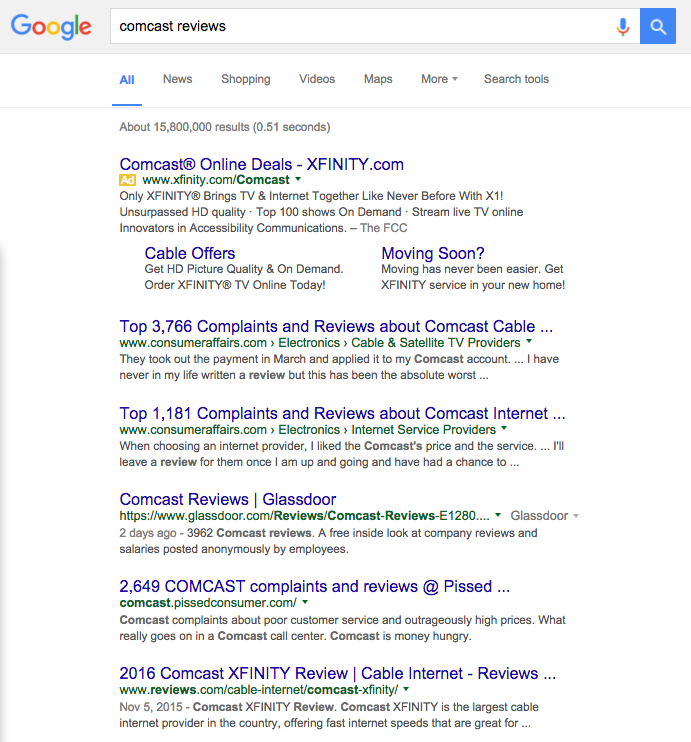This screenshot has width=691, height=742.
Task: Click the Electronics breadcrumb under Comcast Cable result
Action: point(309,343)
